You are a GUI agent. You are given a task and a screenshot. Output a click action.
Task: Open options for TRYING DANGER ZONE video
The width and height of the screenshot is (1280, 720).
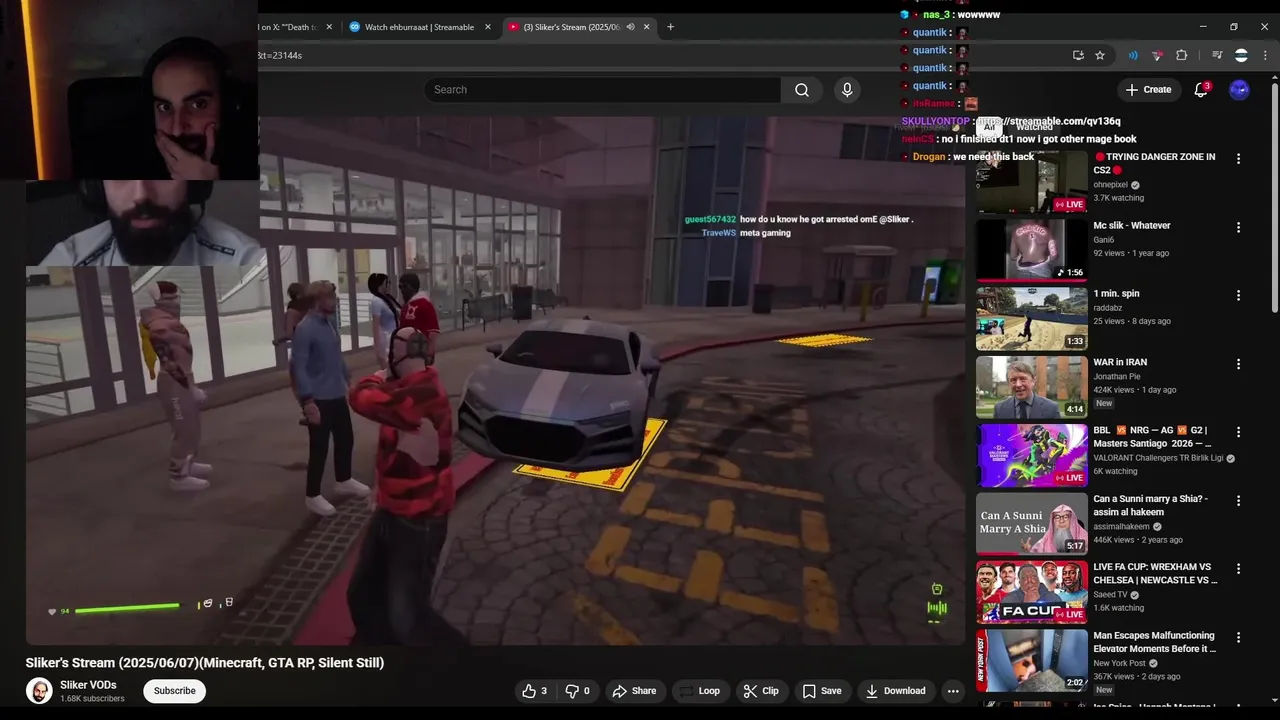(1238, 159)
